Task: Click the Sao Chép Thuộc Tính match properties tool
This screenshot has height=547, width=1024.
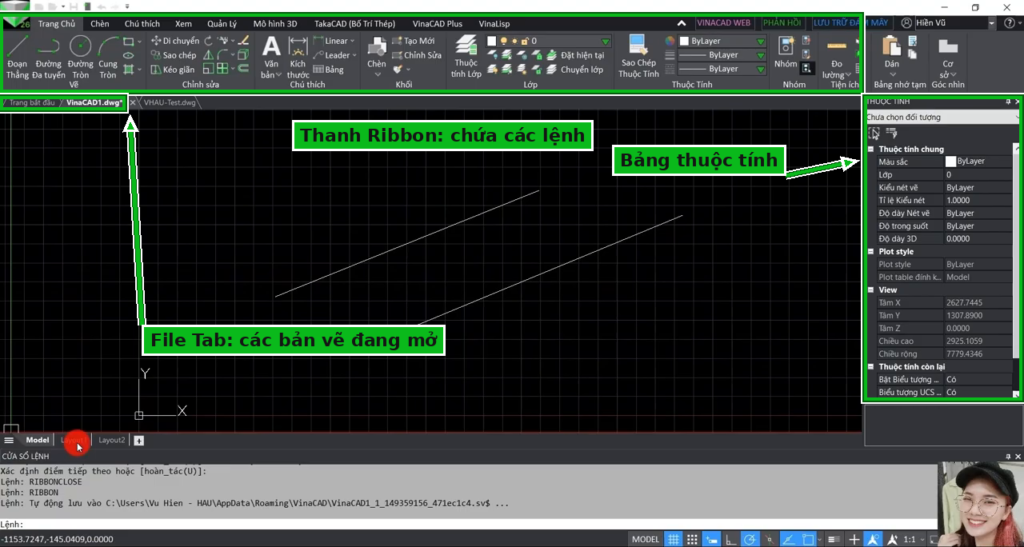Action: [x=639, y=57]
